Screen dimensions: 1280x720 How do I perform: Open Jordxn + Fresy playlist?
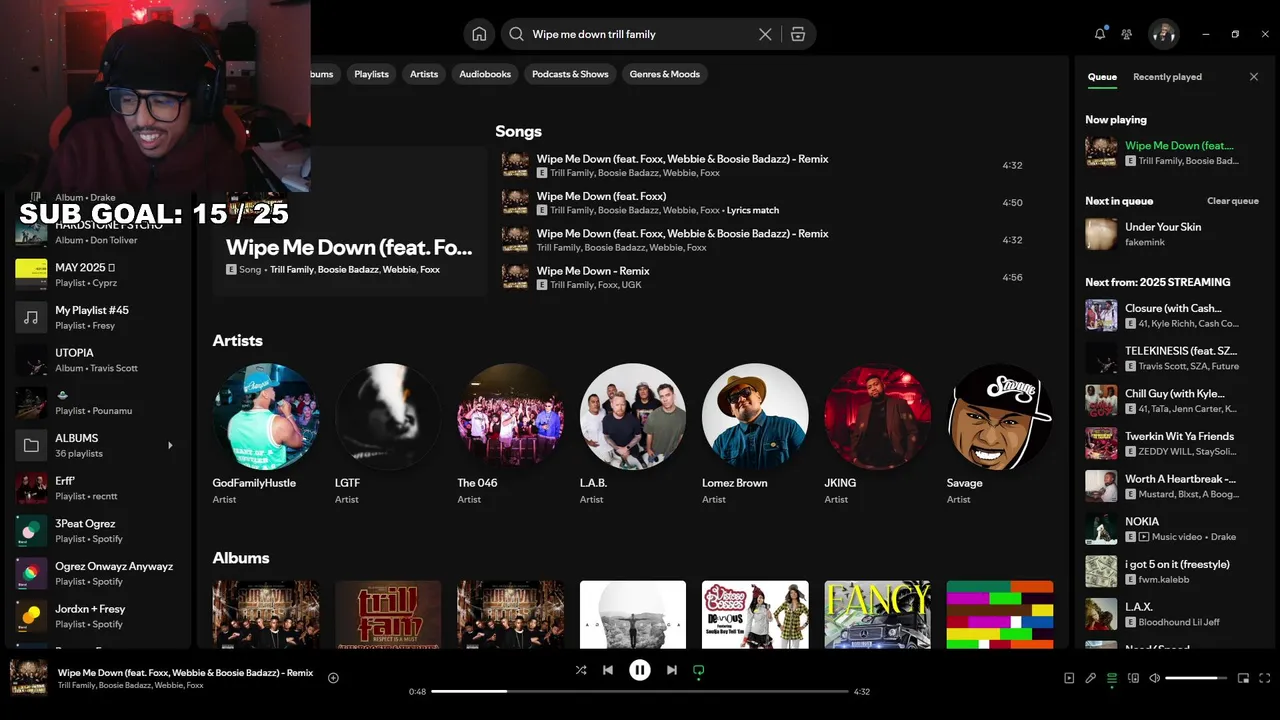98,616
